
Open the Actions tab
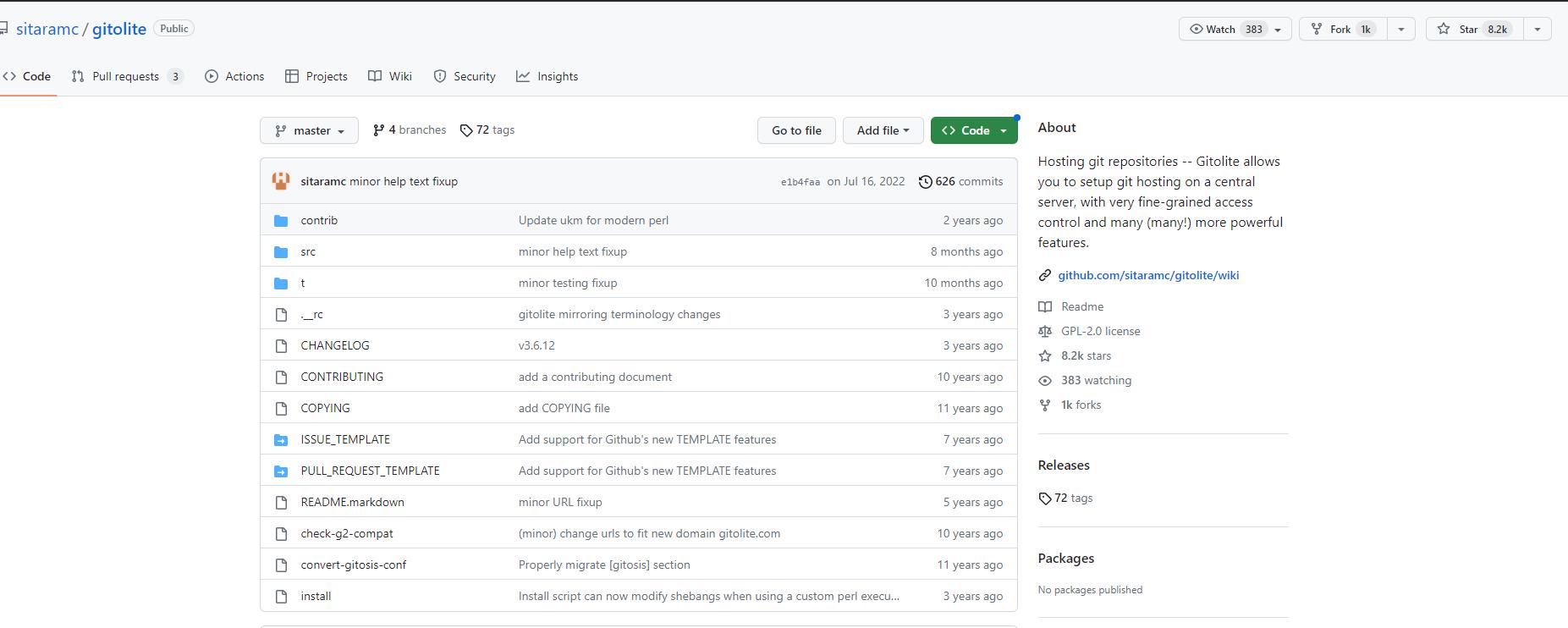[x=234, y=76]
